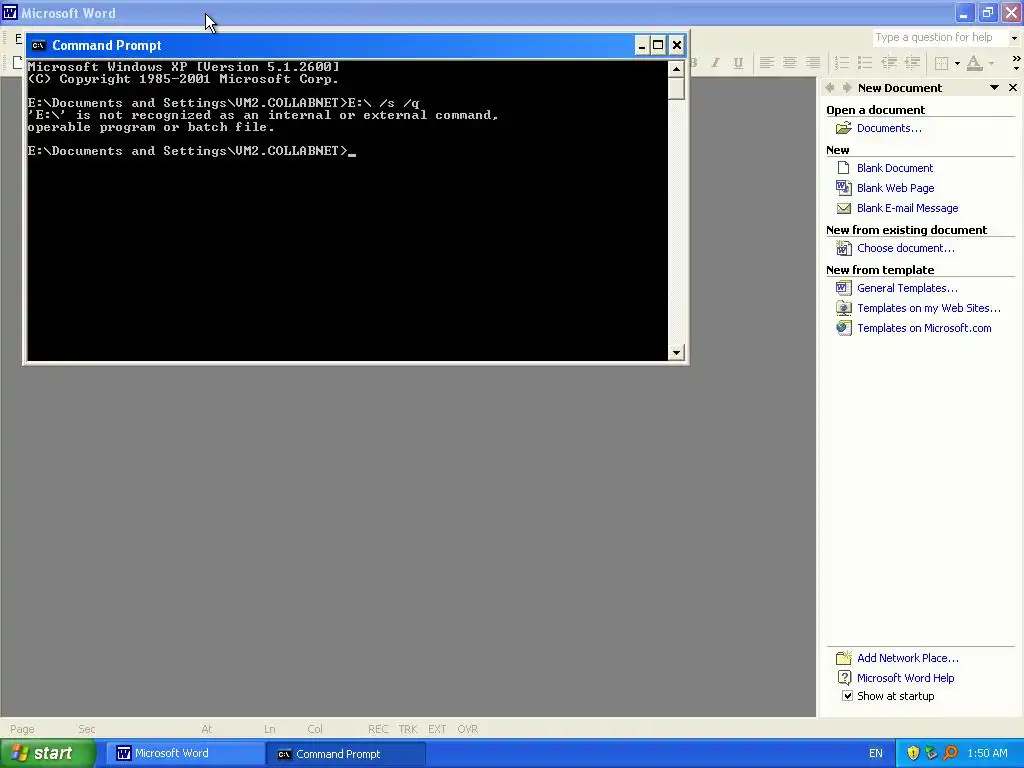Create a Blank E-mail Message
This screenshot has width=1024, height=768.
pyautogui.click(x=908, y=208)
